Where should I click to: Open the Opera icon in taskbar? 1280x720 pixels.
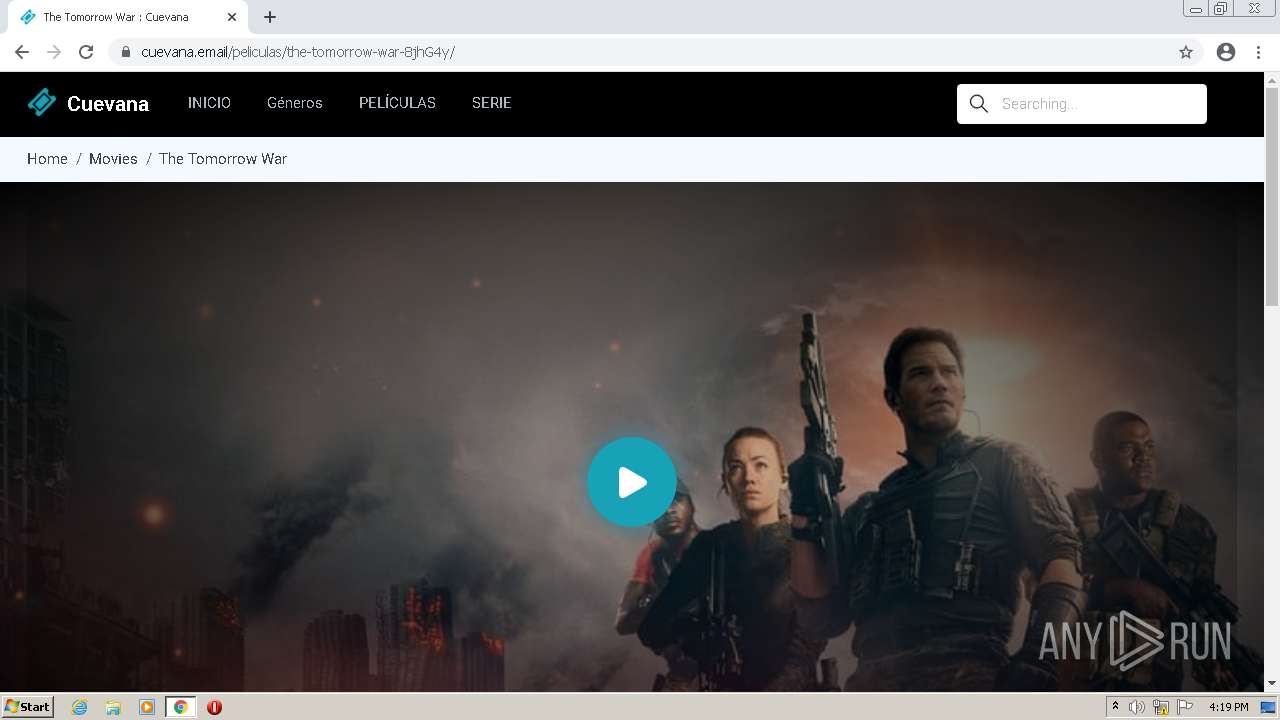[214, 707]
